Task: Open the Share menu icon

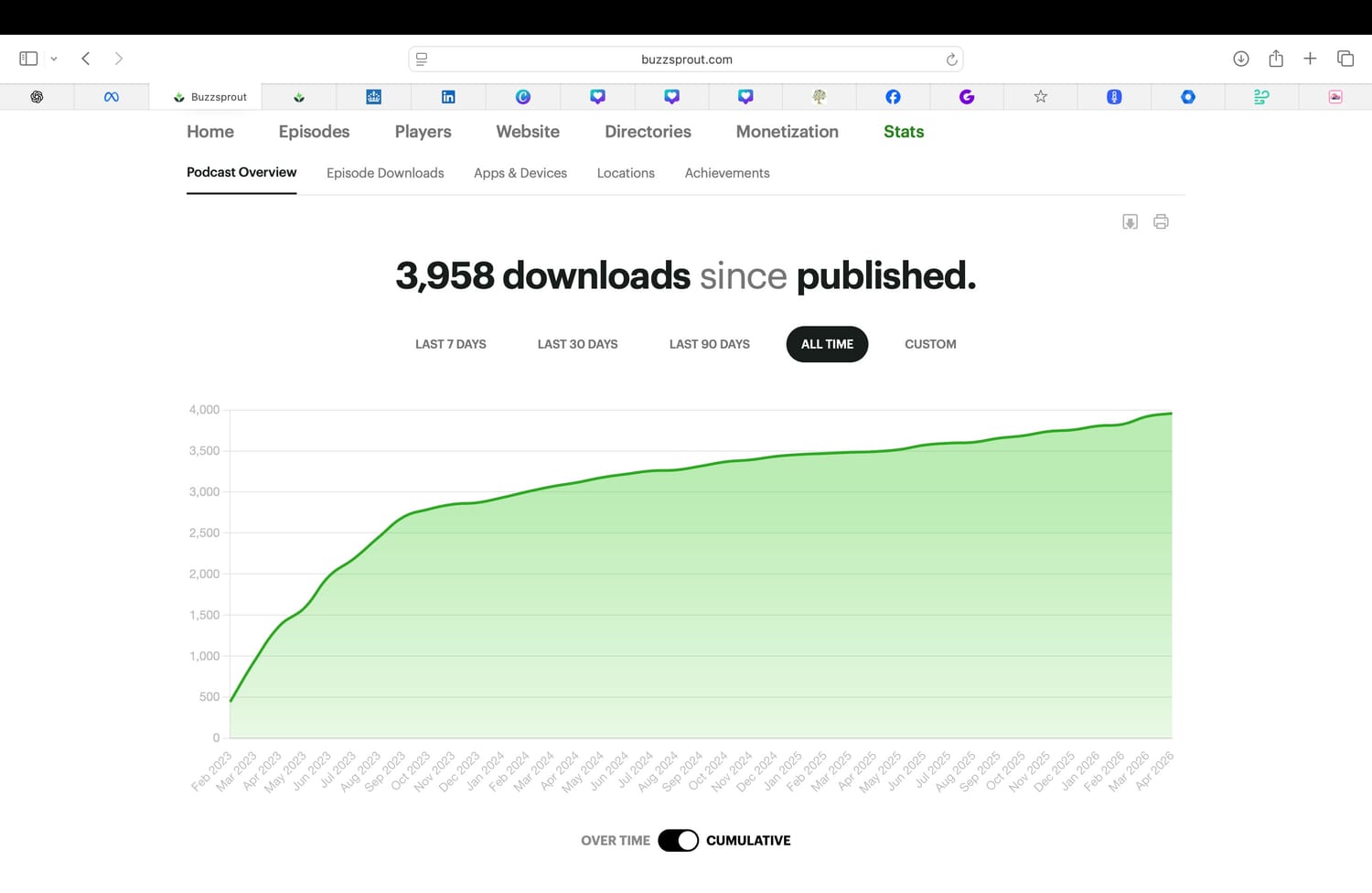Action: 1276,59
